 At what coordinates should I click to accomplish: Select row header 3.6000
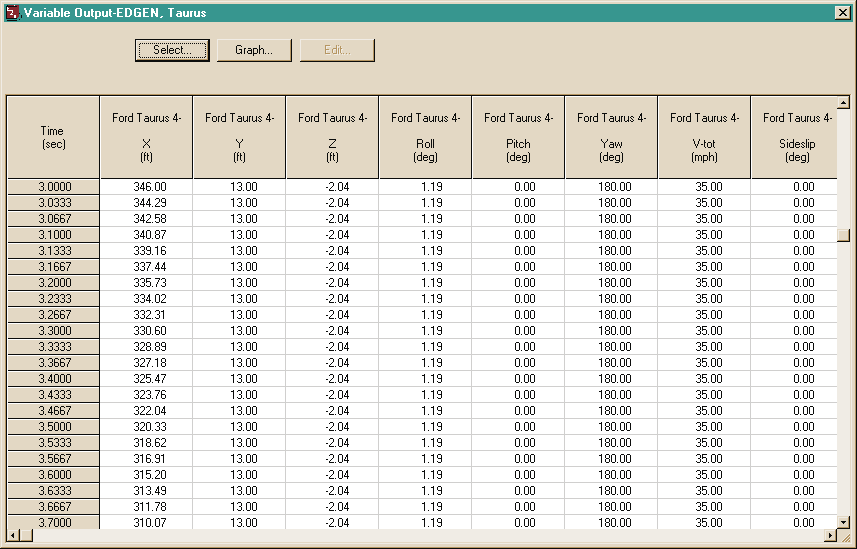click(53, 475)
